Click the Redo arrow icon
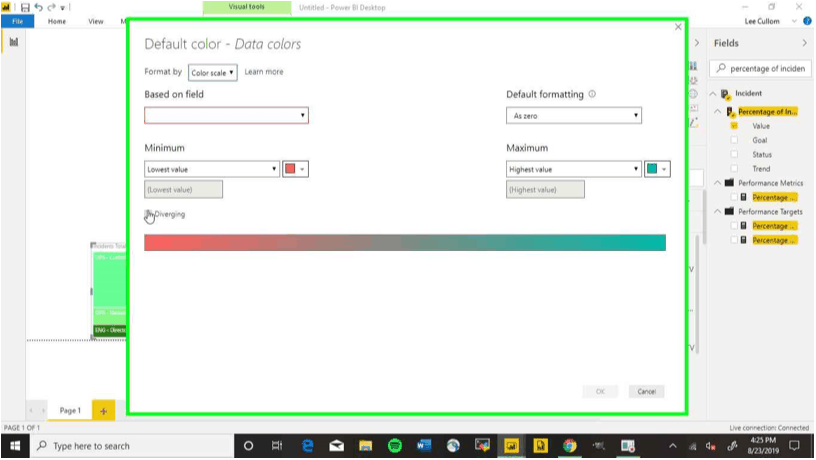 tap(51, 7)
